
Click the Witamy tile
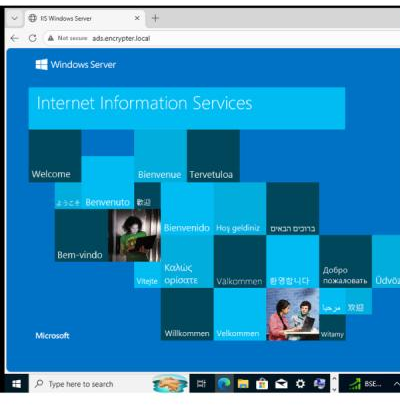coord(332,328)
